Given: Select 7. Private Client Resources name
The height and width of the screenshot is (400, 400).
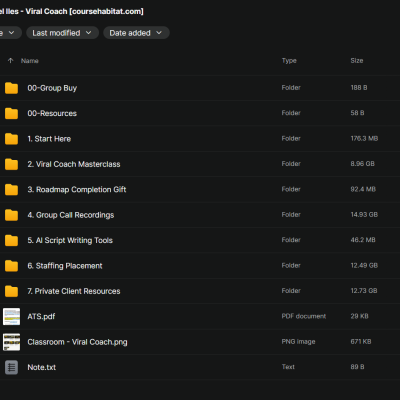Looking at the screenshot, I should pyautogui.click(x=74, y=291).
